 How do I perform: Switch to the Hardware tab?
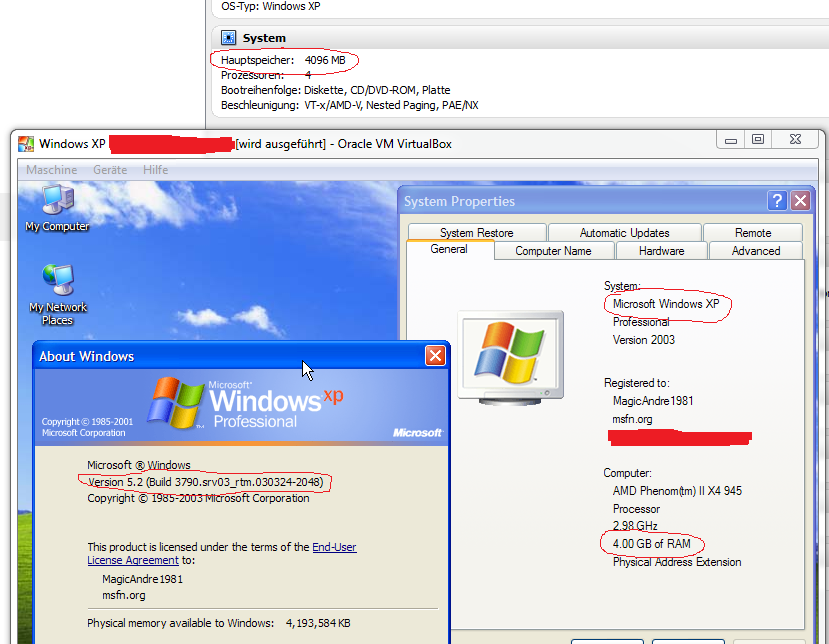(x=661, y=251)
